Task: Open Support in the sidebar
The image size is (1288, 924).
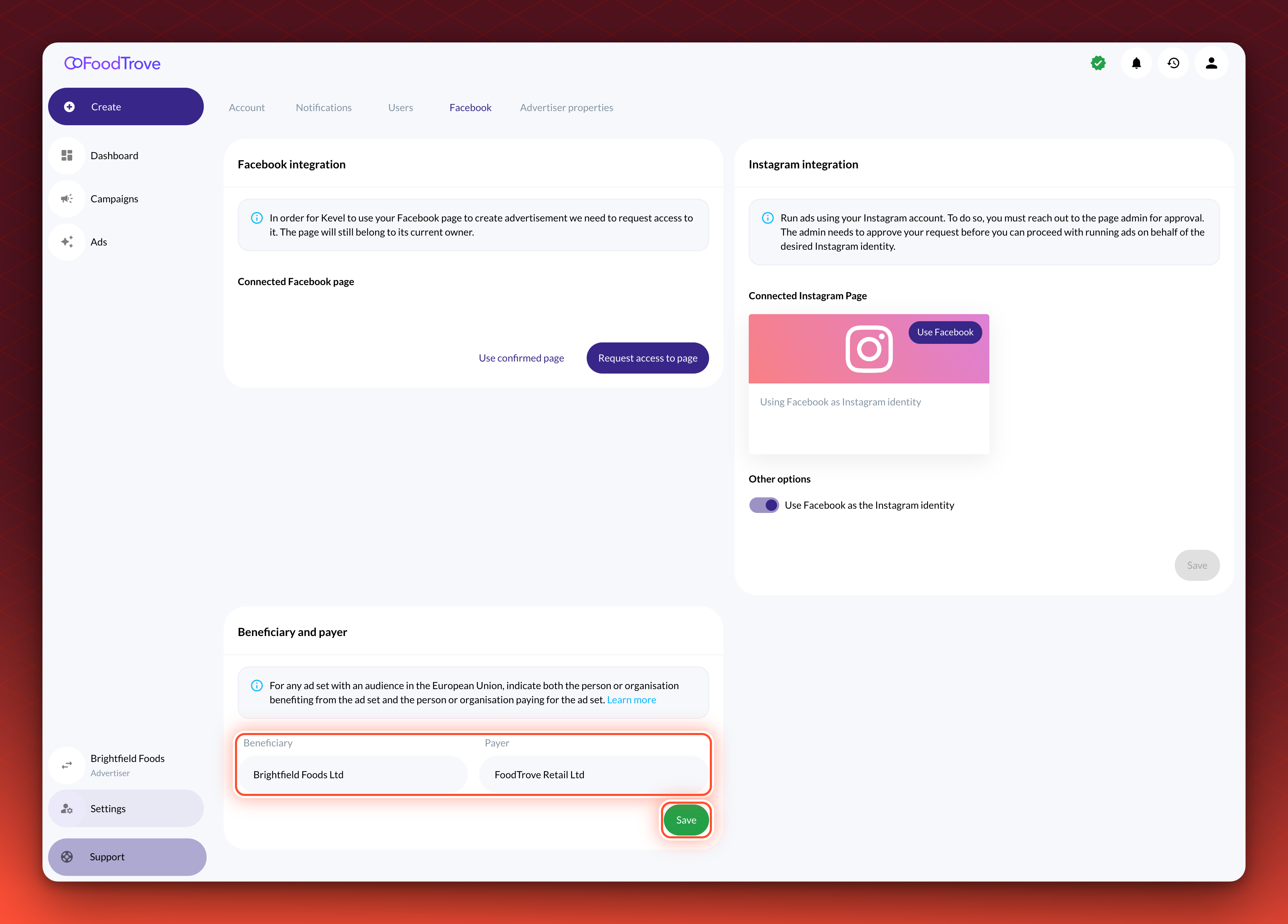Action: point(127,857)
